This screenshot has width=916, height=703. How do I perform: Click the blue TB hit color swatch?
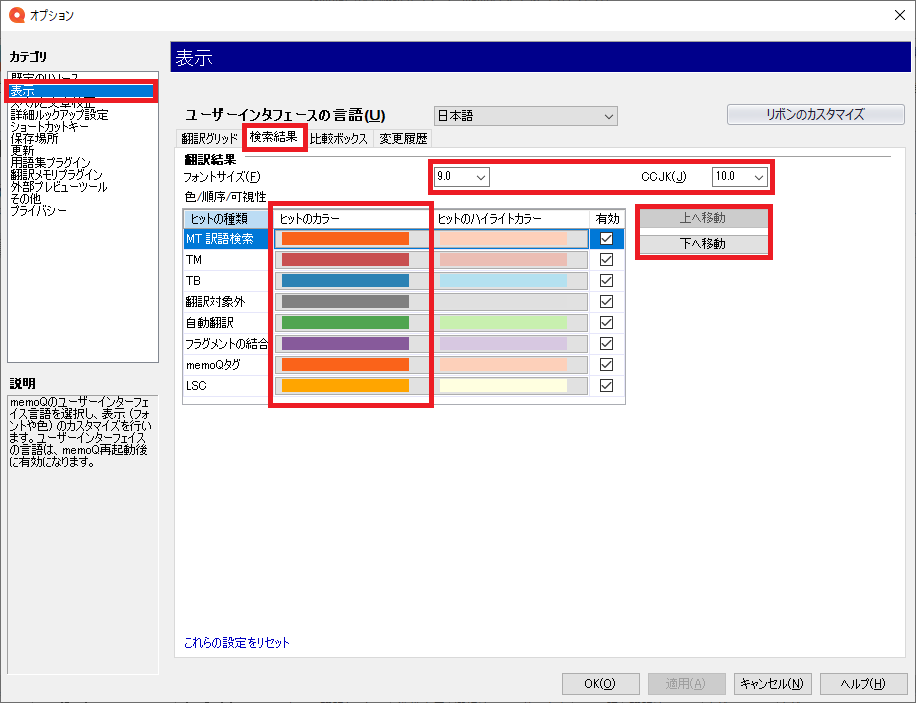346,281
